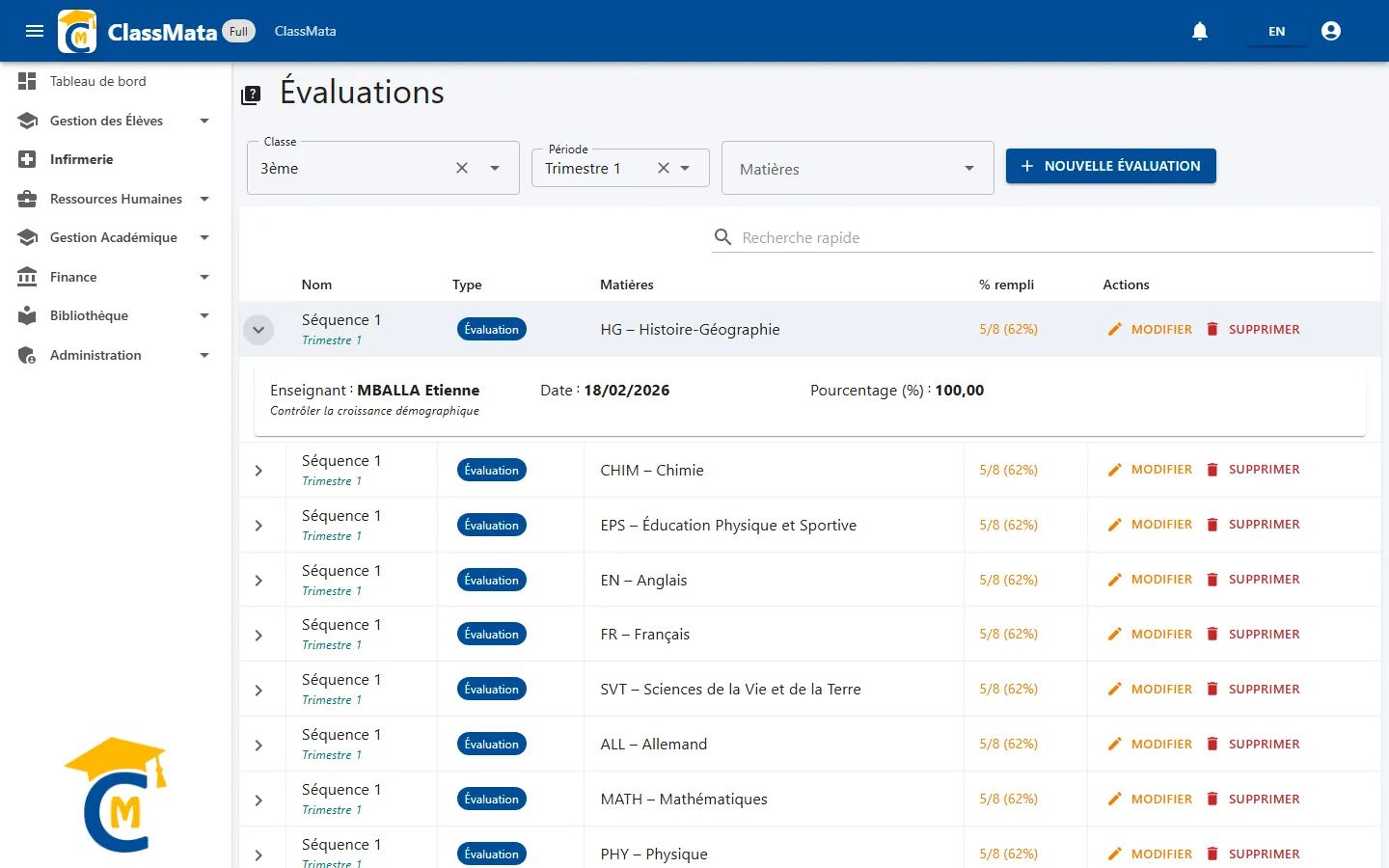Open the Classe dropdown arrow
This screenshot has height=868, width=1389.
[x=495, y=168]
